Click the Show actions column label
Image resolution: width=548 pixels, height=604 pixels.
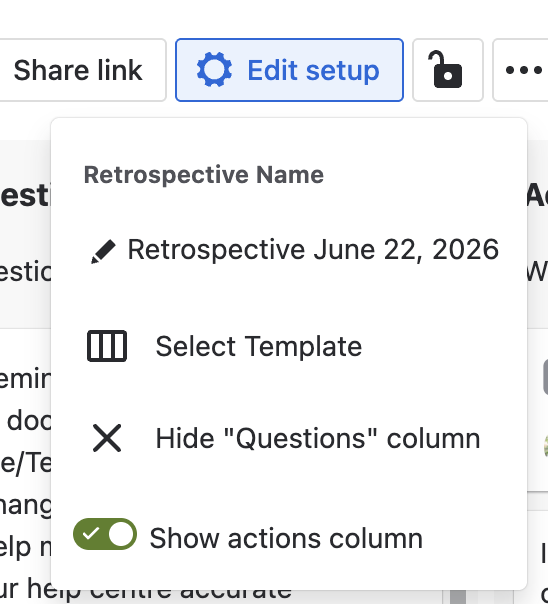point(286,538)
